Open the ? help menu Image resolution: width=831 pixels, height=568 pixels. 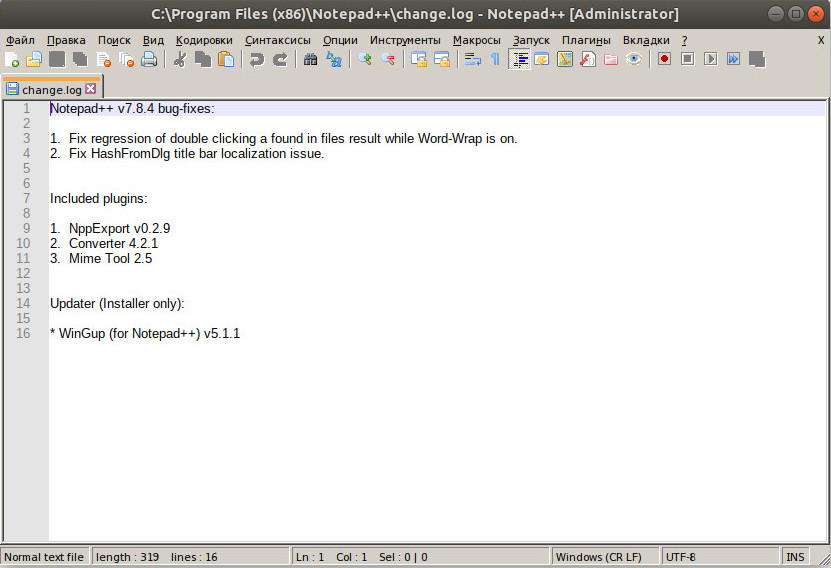pos(684,40)
